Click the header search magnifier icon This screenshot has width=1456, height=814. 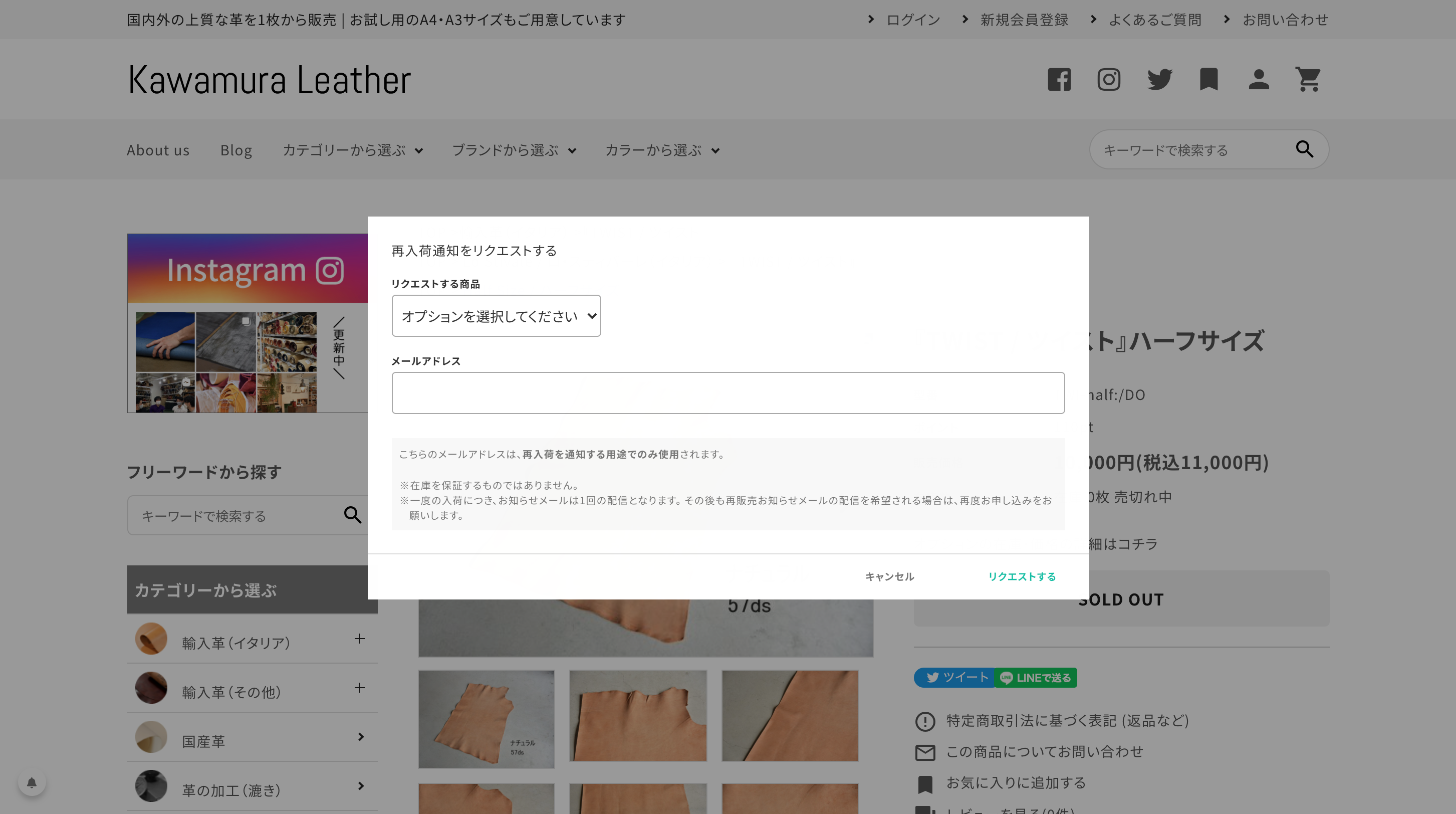click(1304, 149)
